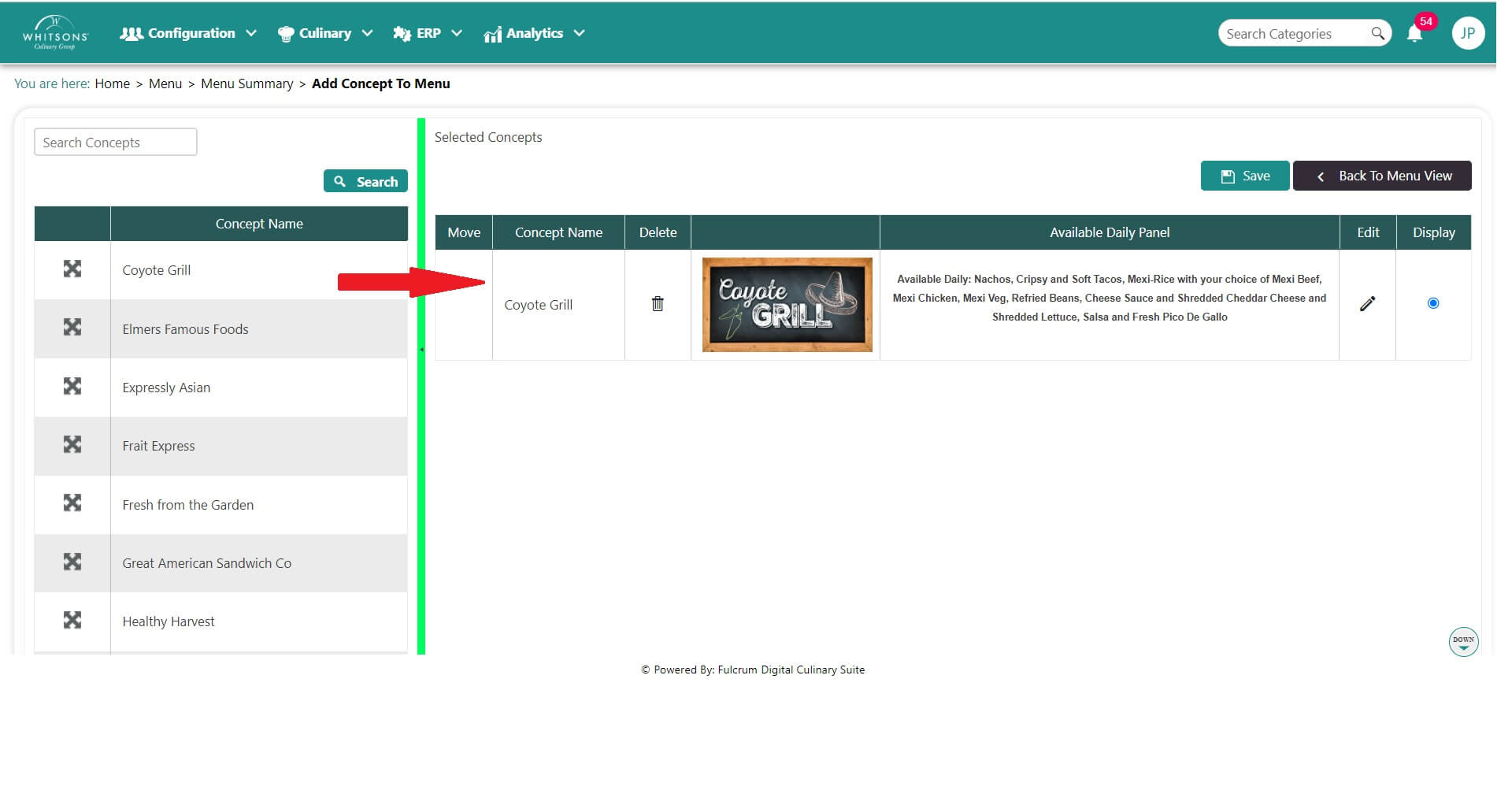The image size is (1512, 805).
Task: Open the ERP menu
Action: [427, 33]
